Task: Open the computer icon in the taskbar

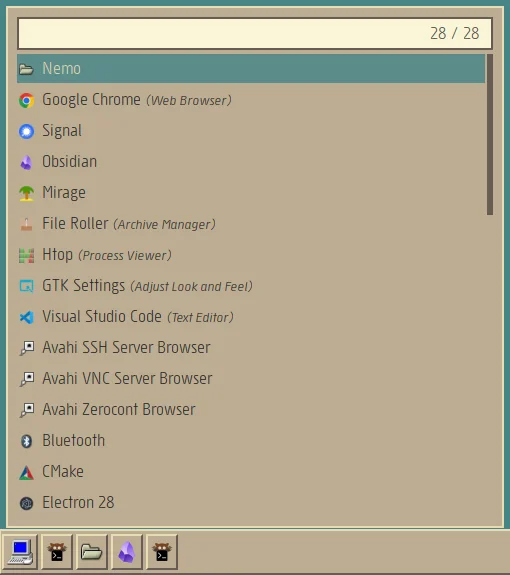Action: tap(21, 552)
